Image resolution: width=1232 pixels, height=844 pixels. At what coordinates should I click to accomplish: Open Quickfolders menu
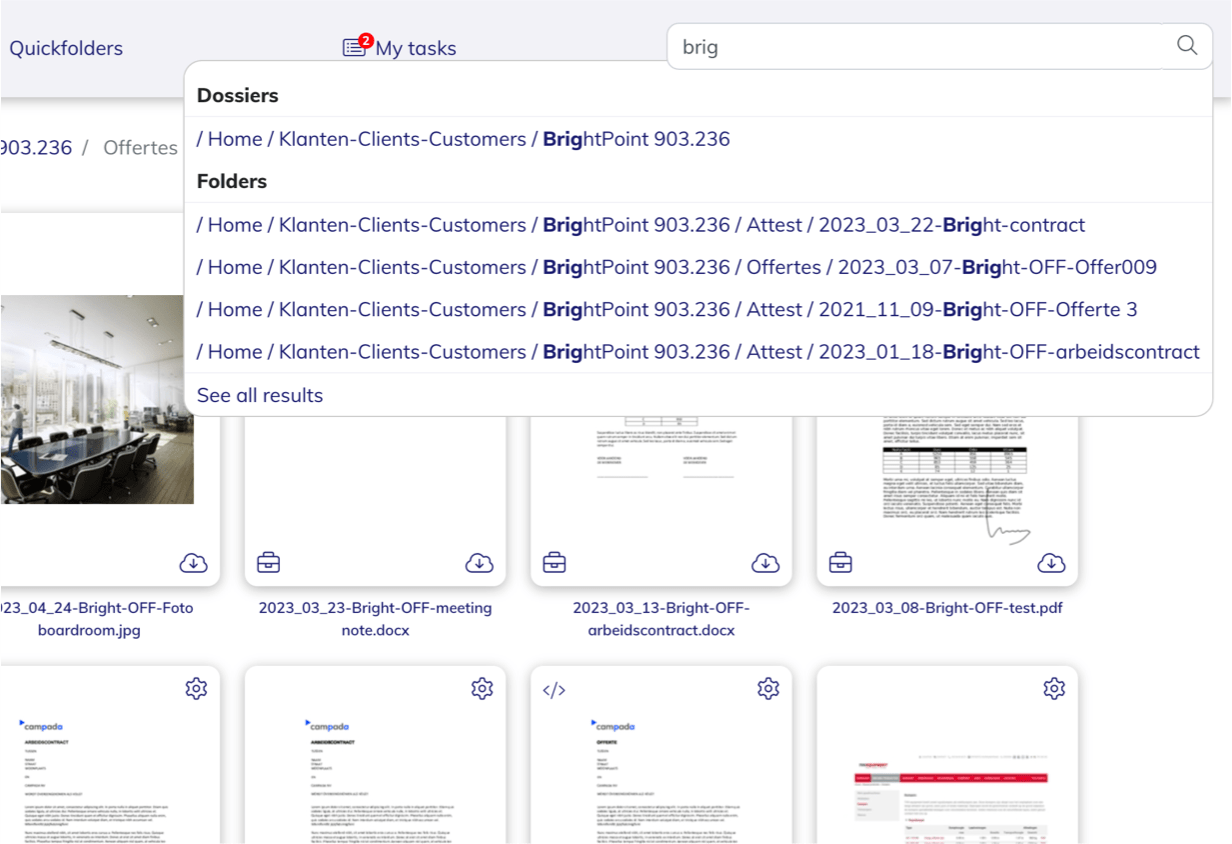pos(66,48)
